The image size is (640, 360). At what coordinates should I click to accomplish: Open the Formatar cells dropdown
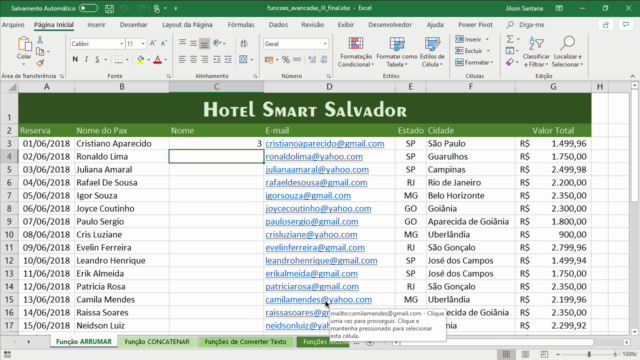click(474, 62)
